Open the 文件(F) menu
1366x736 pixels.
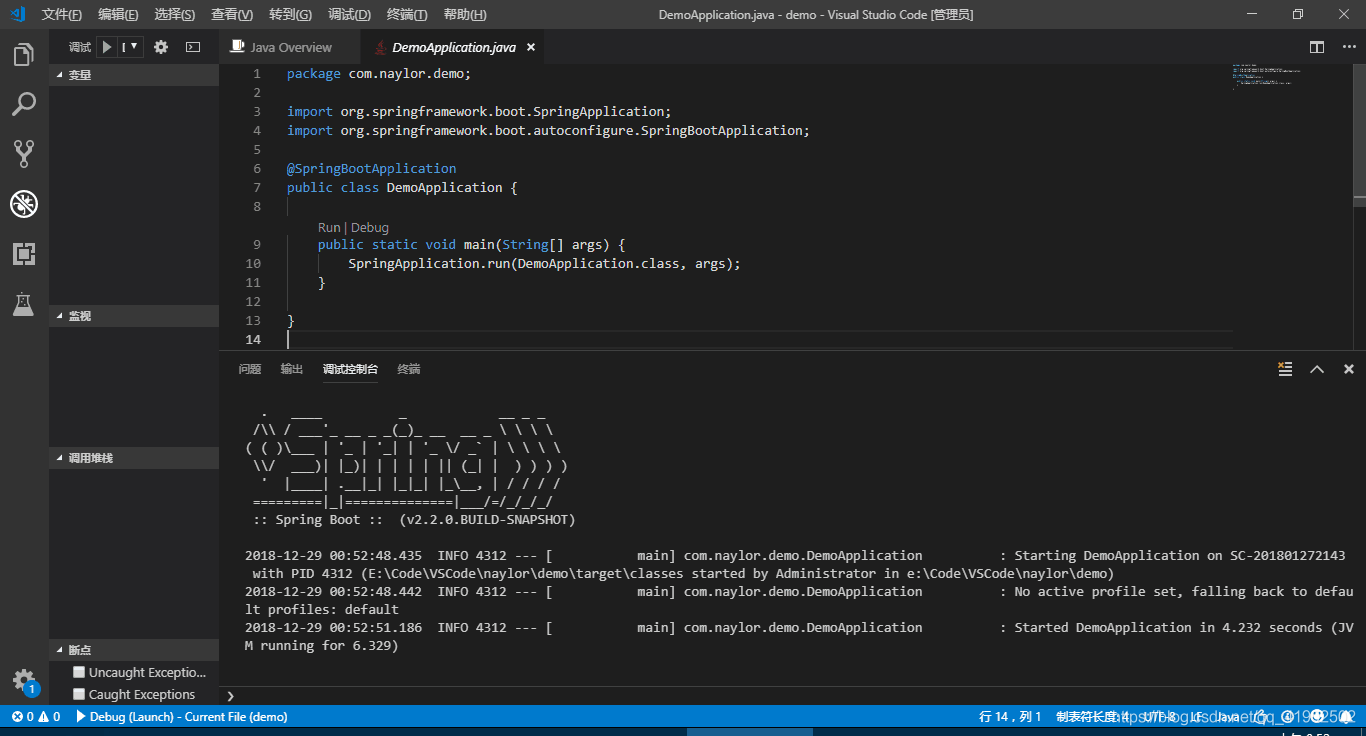pyautogui.click(x=62, y=15)
